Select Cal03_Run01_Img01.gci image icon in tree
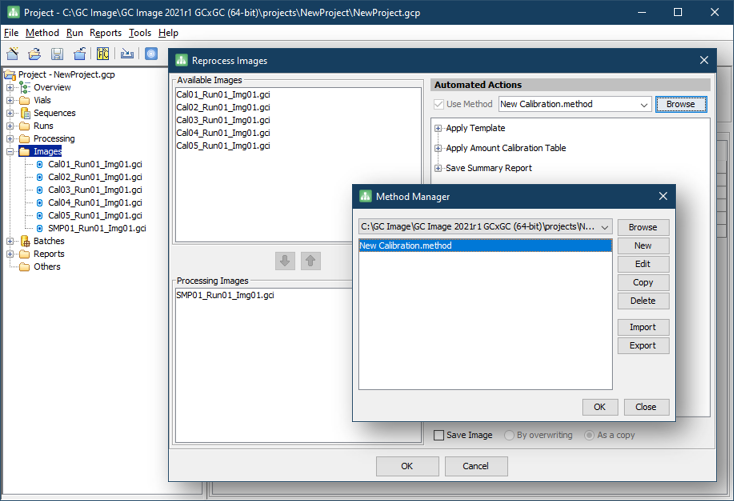 coord(40,190)
